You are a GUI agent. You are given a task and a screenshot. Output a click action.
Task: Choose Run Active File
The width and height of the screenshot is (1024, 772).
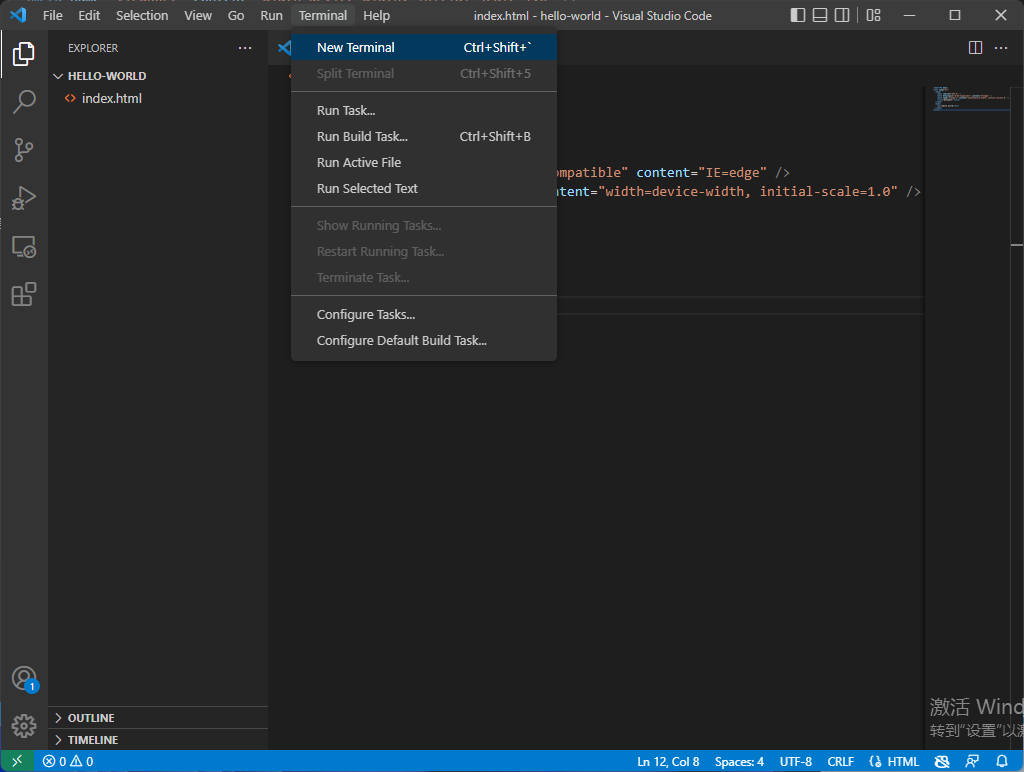(424, 163)
